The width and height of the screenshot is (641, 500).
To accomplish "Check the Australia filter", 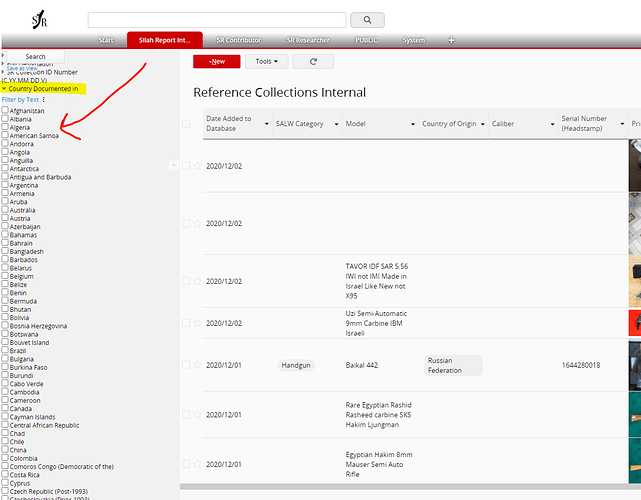I will [5, 209].
